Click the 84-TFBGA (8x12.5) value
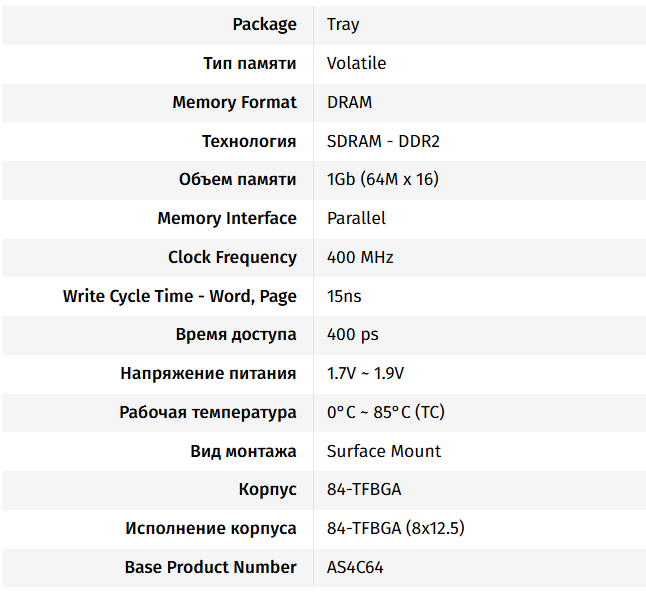Viewport: 646px width, 599px height. pos(396,528)
